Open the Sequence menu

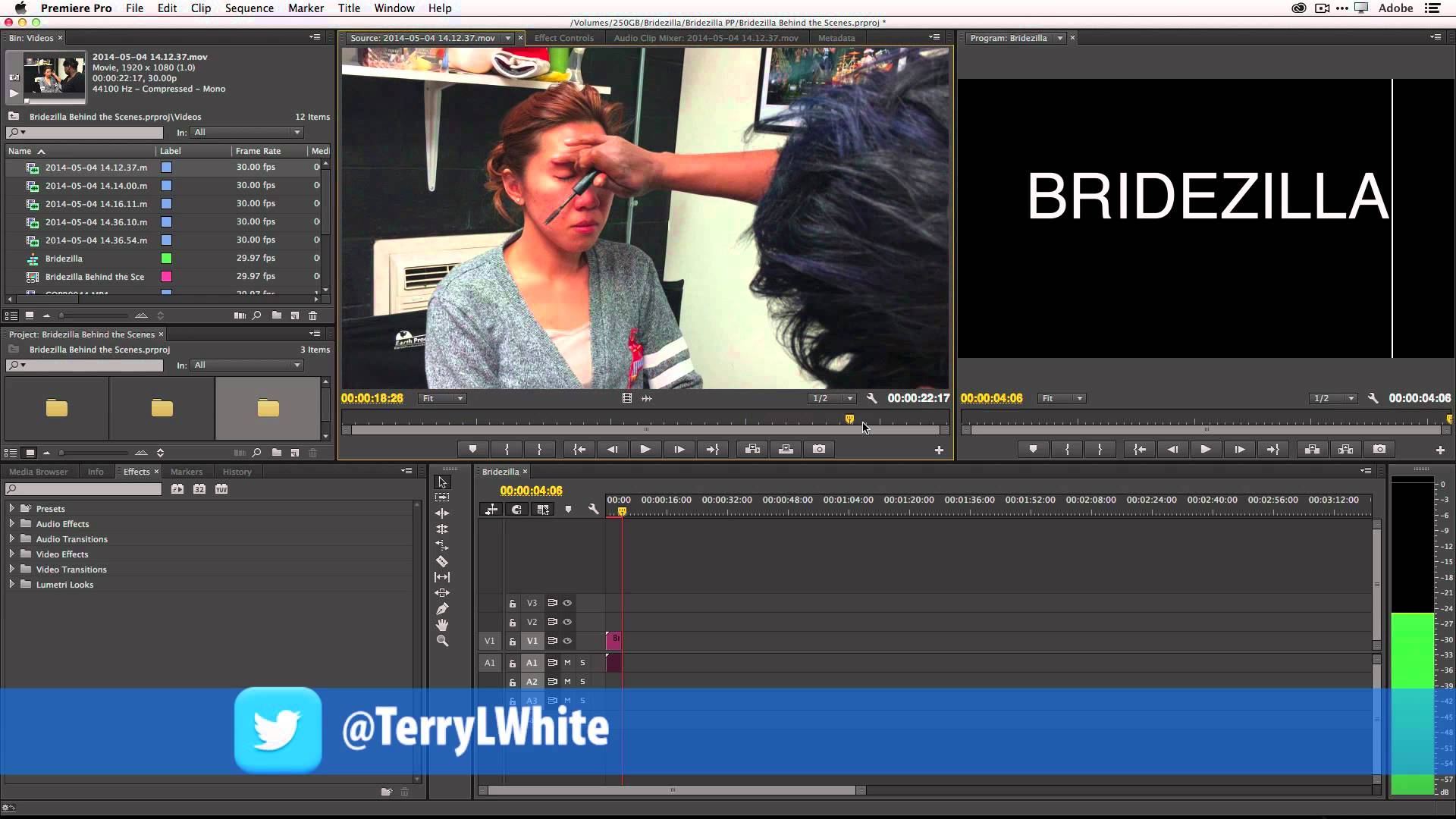point(249,8)
